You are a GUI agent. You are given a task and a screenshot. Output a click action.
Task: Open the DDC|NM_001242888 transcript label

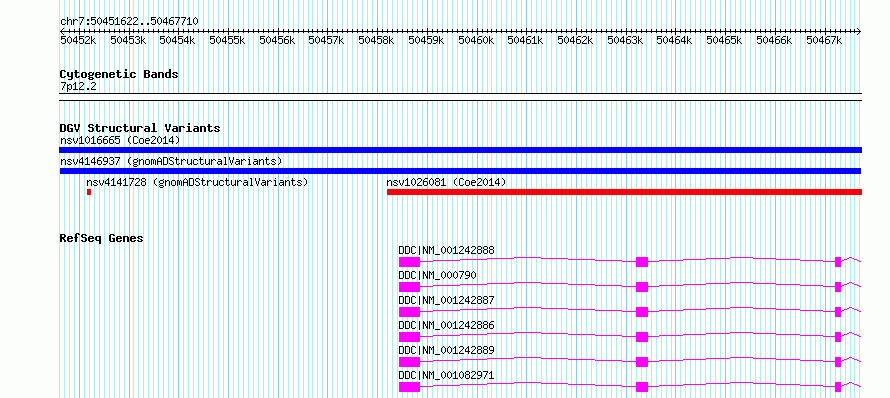pos(446,250)
